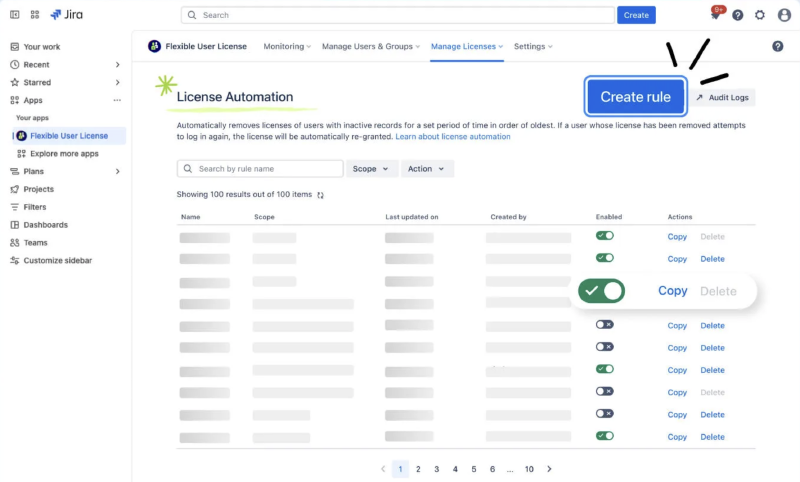This screenshot has height=482, width=800.
Task: Follow the Learn about license automation link
Action: pos(452,136)
